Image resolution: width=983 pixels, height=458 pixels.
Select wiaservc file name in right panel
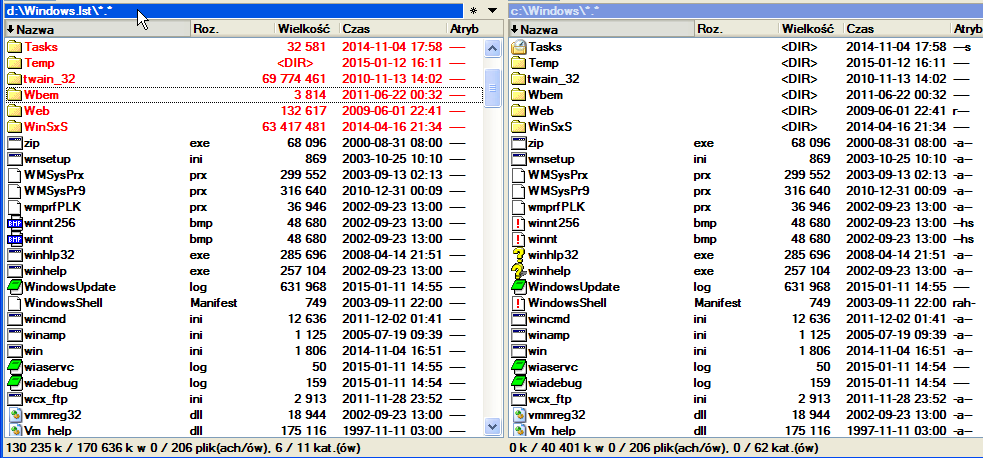(553, 367)
